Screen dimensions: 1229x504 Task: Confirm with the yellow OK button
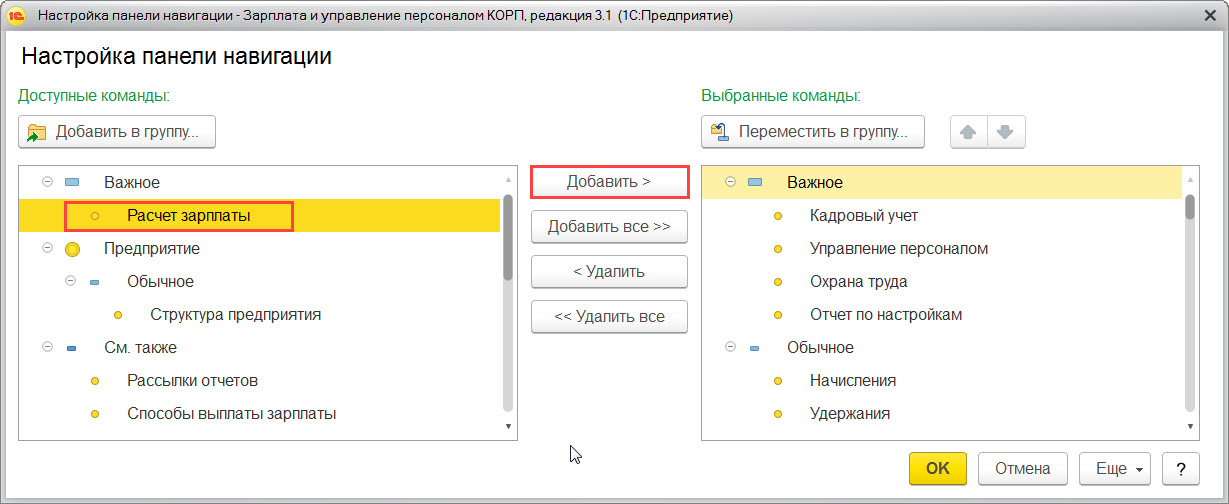(x=938, y=468)
